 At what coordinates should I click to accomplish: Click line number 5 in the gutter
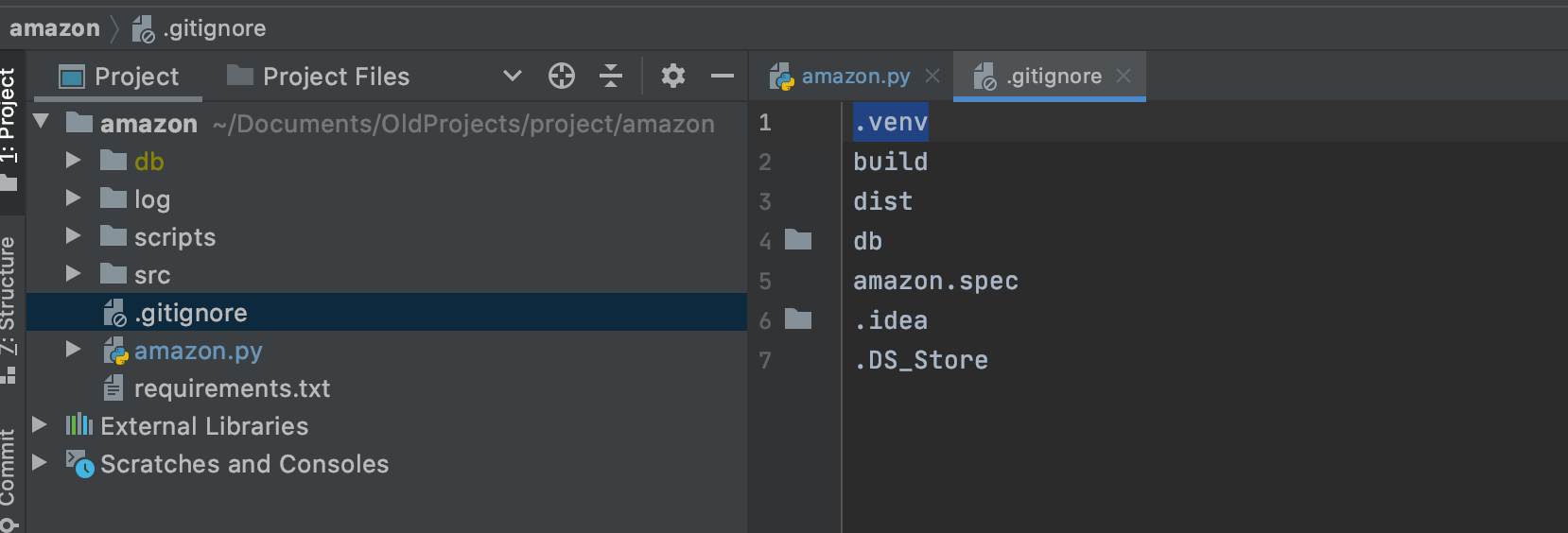pyautogui.click(x=765, y=282)
